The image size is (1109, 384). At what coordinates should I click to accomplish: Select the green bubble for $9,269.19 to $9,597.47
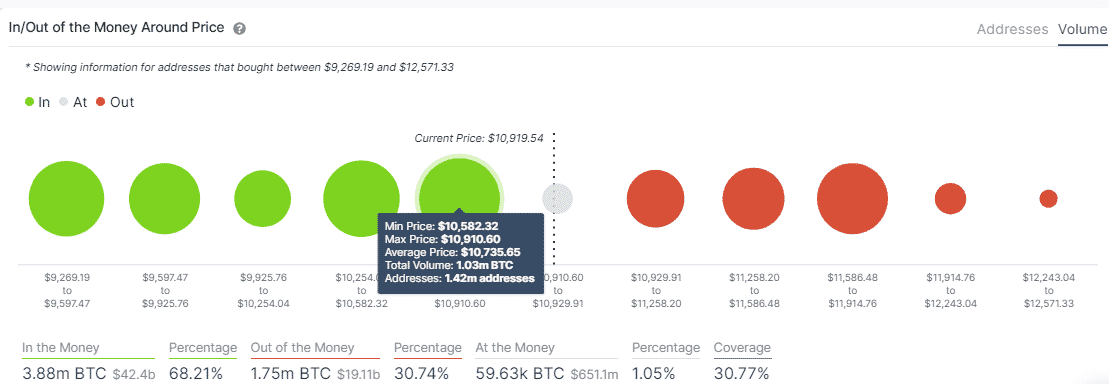(x=66, y=199)
